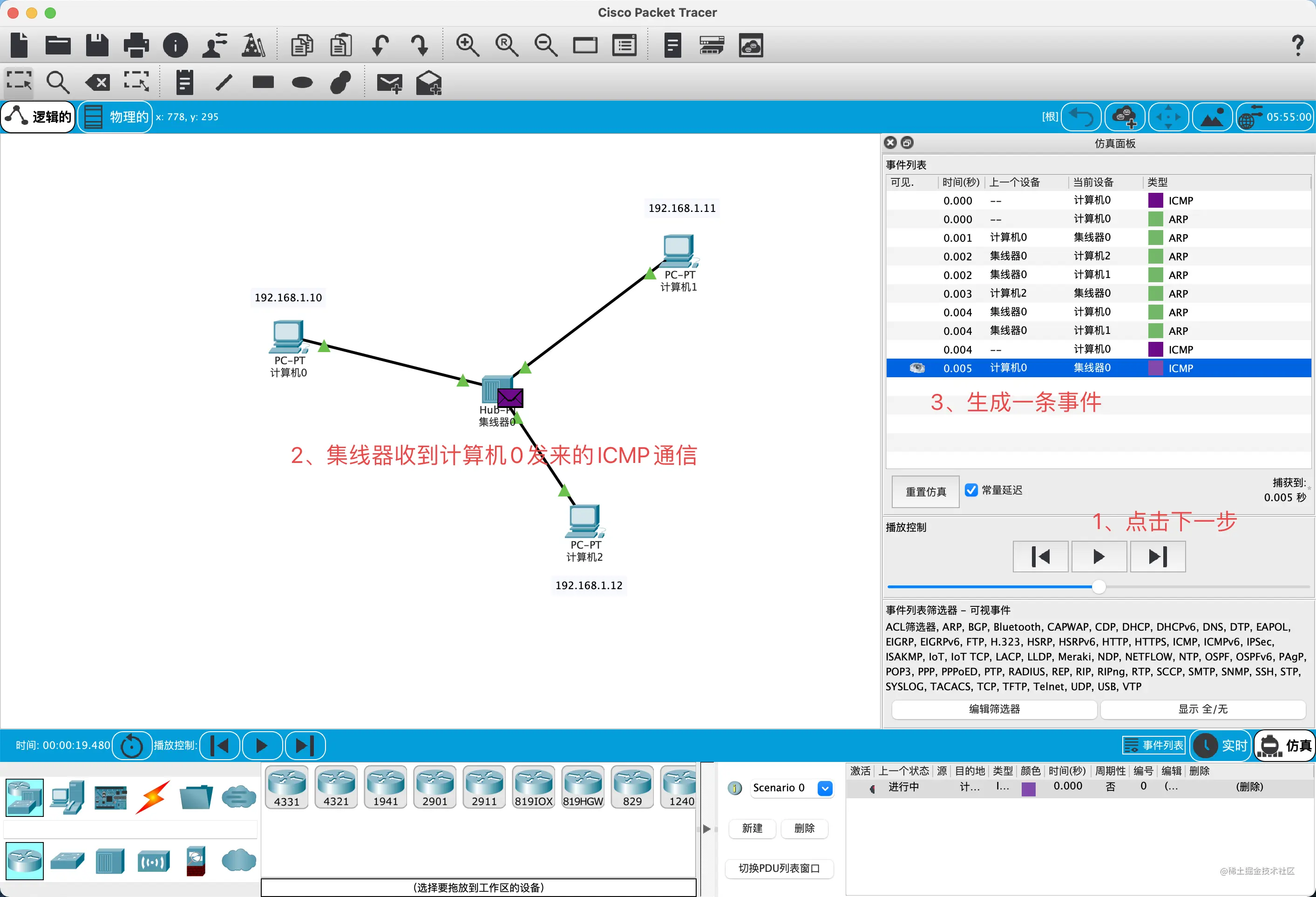Select the Place Note tool
Image resolution: width=1316 pixels, height=897 pixels.
(184, 83)
